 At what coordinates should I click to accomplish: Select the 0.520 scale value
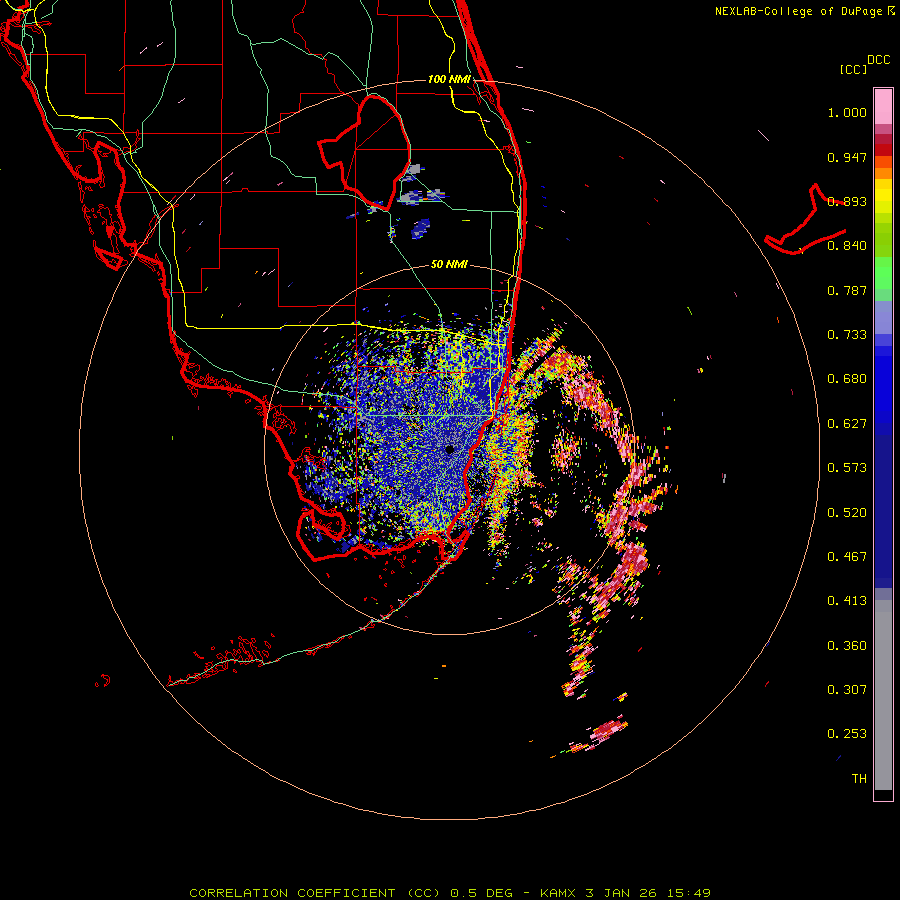[x=847, y=513]
